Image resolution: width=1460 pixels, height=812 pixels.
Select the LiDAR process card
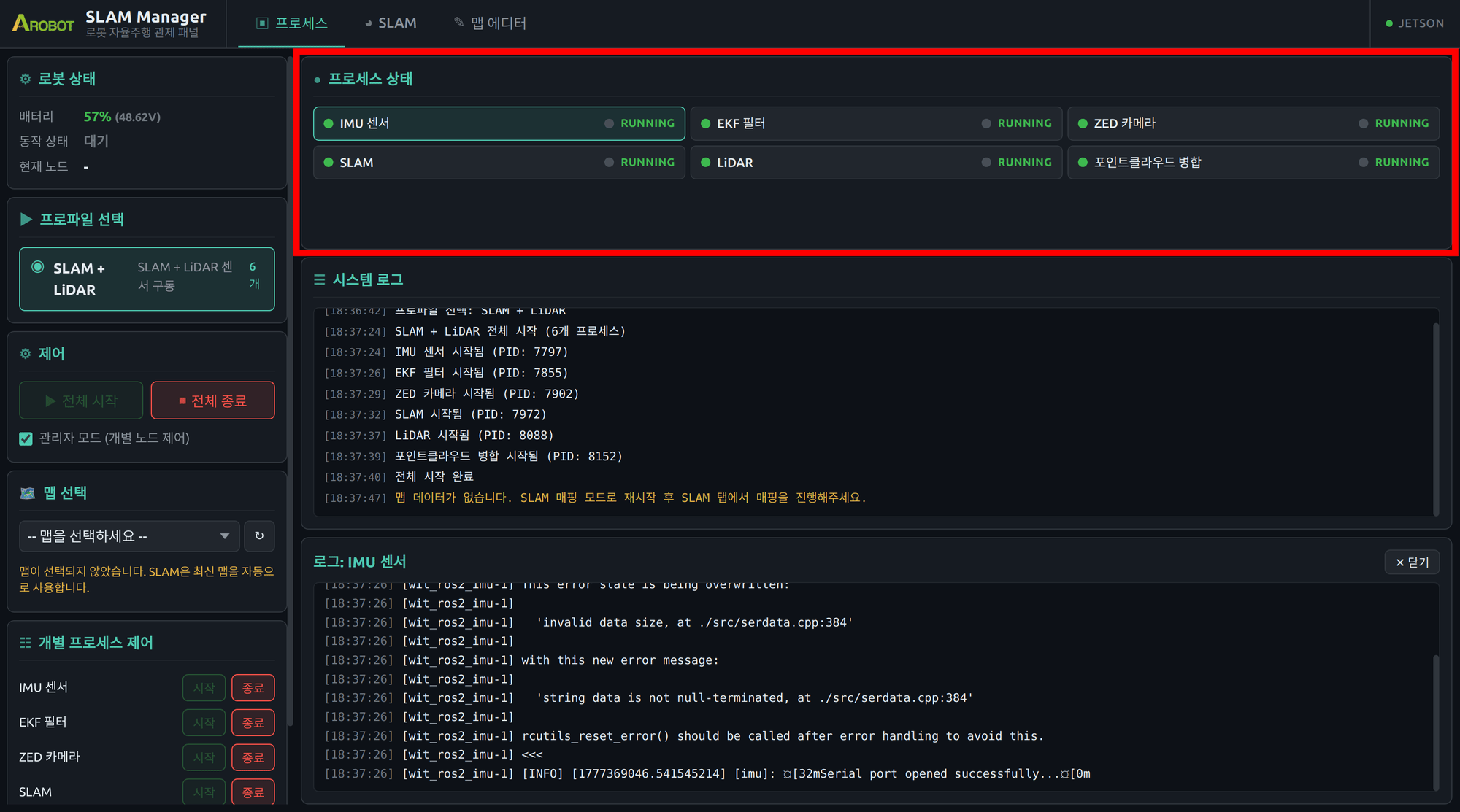pyautogui.click(x=876, y=162)
